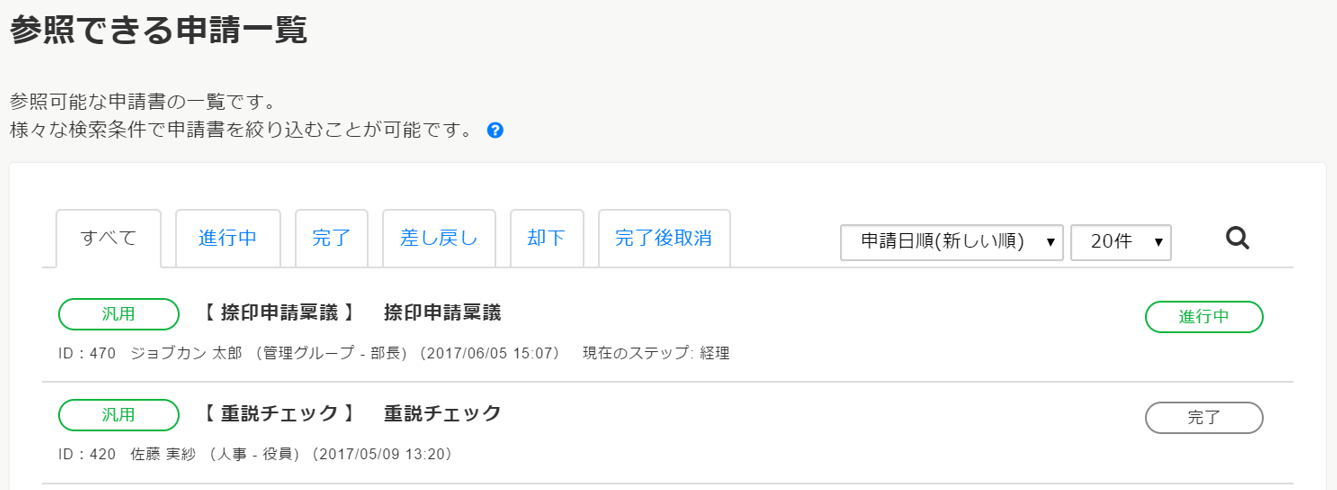Viewport: 1337px width, 490px height.
Task: Select the ID：470 request details line
Action: click(x=394, y=353)
